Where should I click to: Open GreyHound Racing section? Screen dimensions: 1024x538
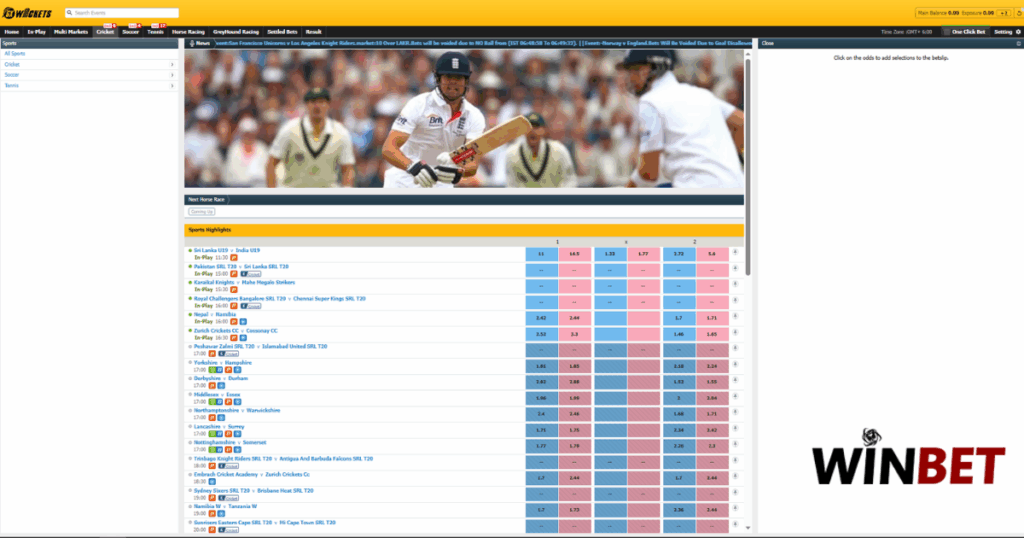(x=236, y=31)
